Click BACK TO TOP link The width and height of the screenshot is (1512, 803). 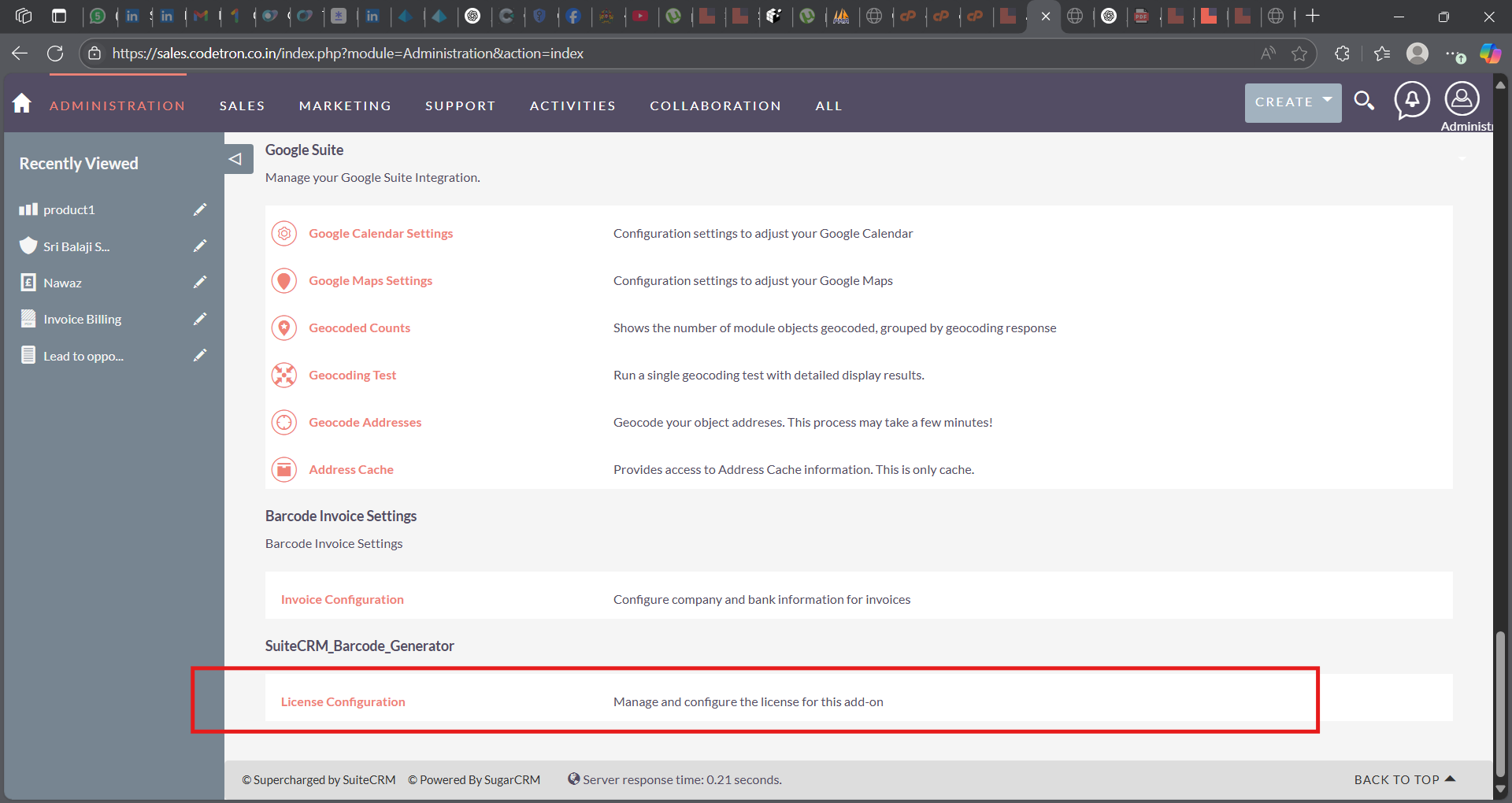click(1404, 779)
